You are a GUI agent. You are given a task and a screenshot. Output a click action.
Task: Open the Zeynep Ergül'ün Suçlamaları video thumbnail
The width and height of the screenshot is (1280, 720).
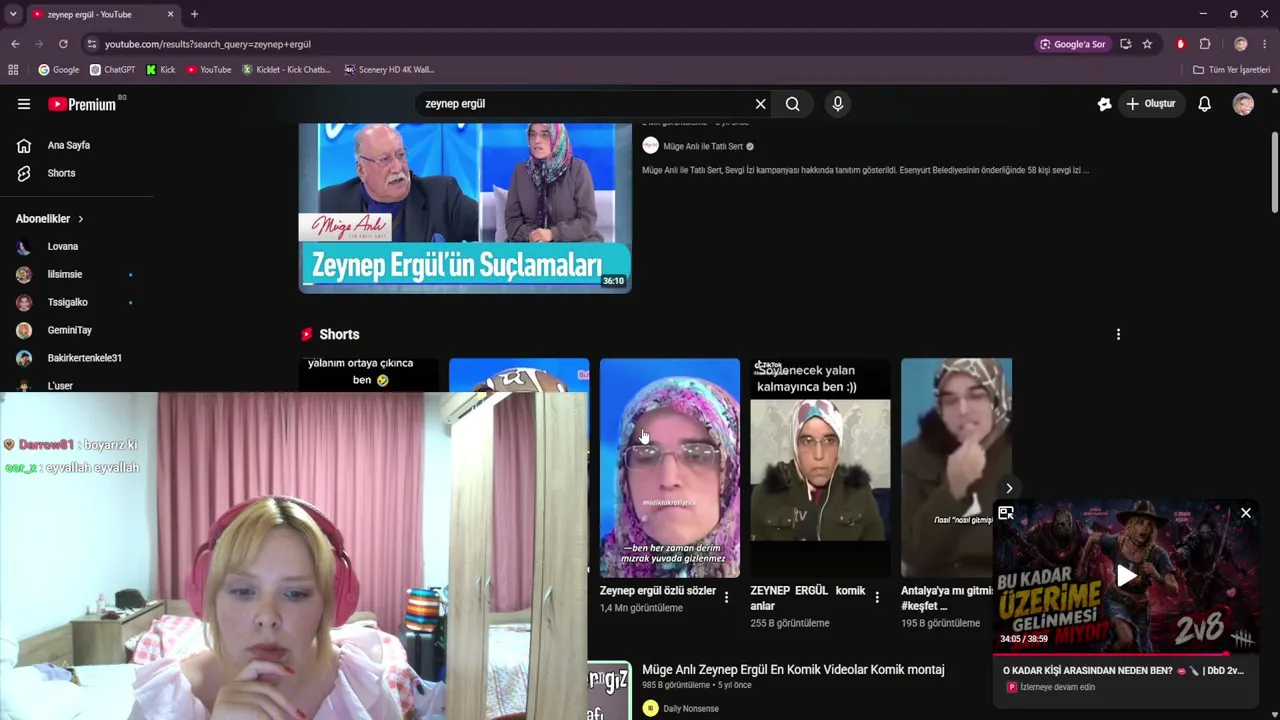point(465,208)
